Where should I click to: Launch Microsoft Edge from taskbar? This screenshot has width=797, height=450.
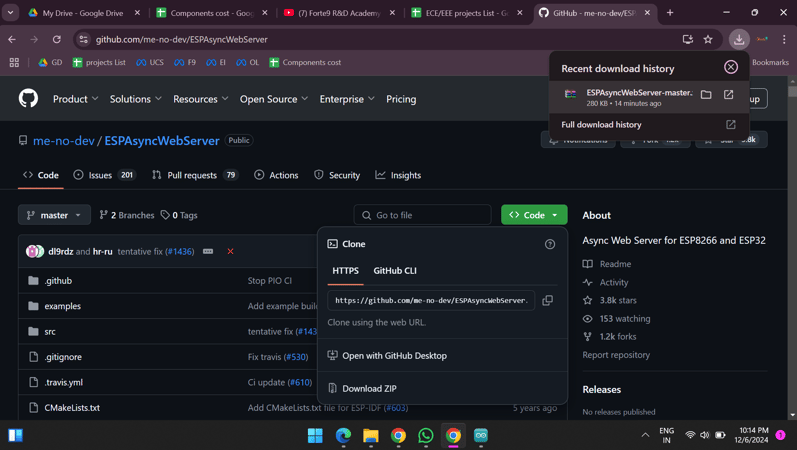click(x=343, y=436)
